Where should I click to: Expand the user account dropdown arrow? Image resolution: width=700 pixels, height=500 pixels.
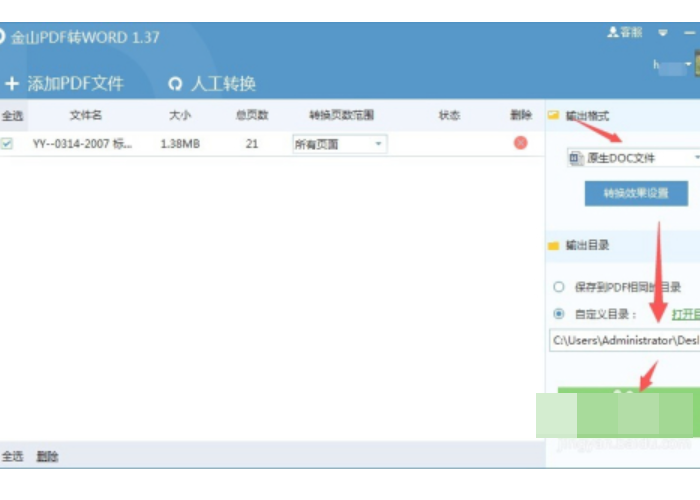coord(688,64)
